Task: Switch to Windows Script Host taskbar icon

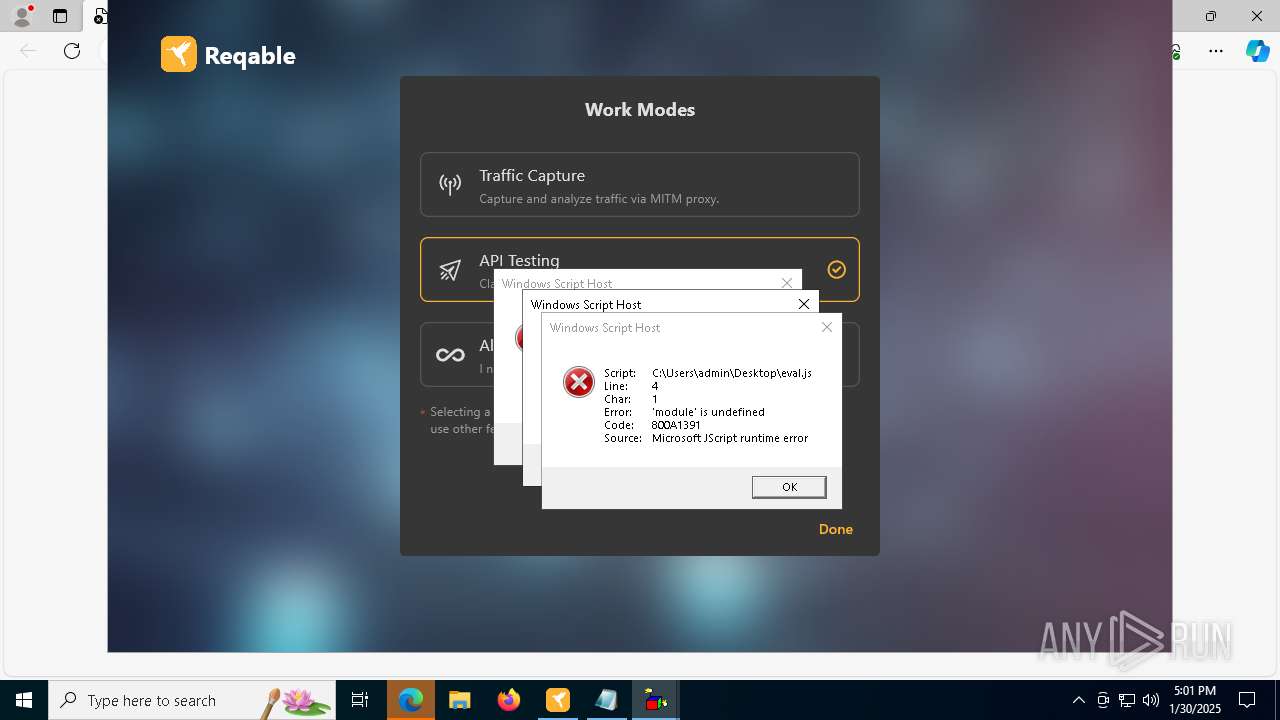Action: click(x=655, y=700)
